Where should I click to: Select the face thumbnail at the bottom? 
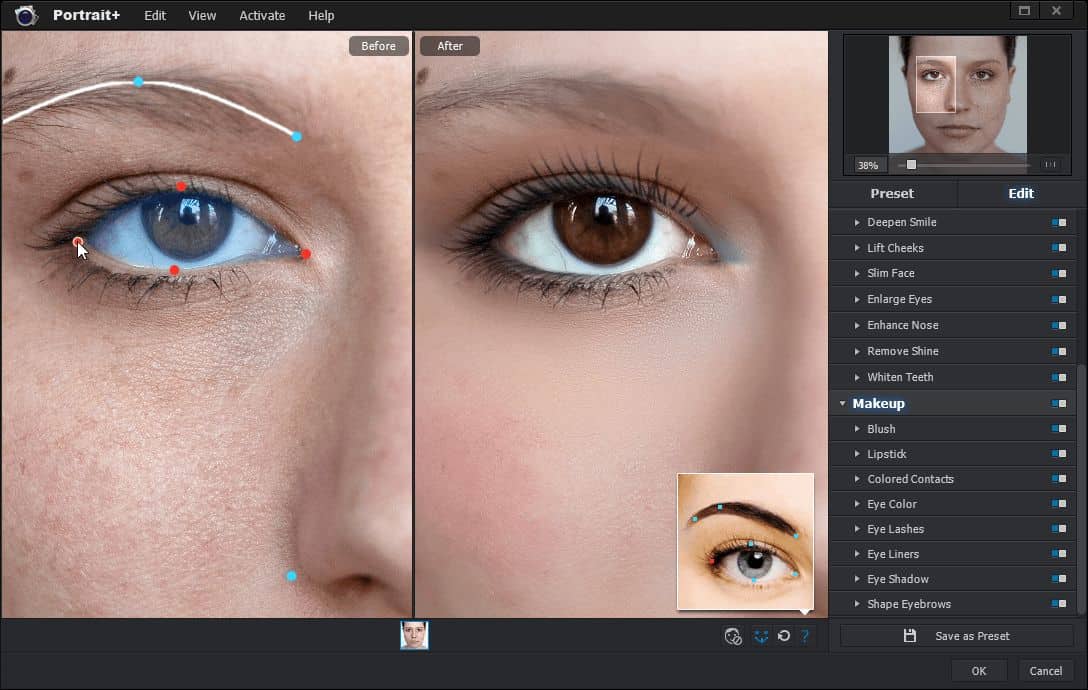pos(414,635)
